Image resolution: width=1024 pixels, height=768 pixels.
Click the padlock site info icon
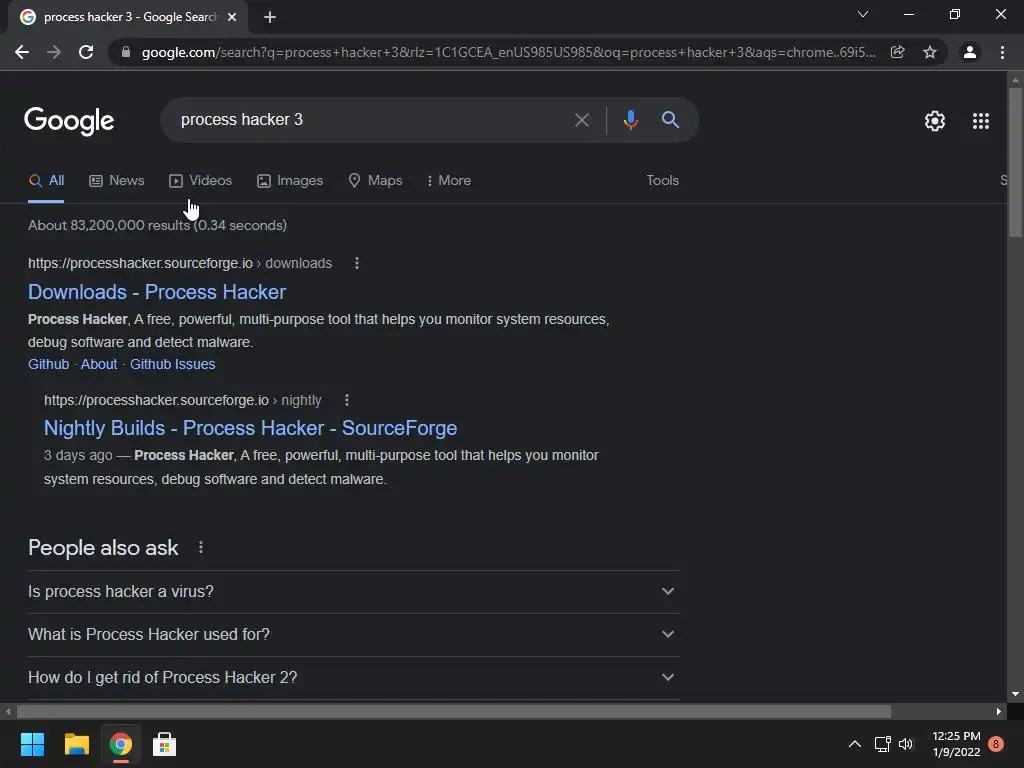click(126, 52)
